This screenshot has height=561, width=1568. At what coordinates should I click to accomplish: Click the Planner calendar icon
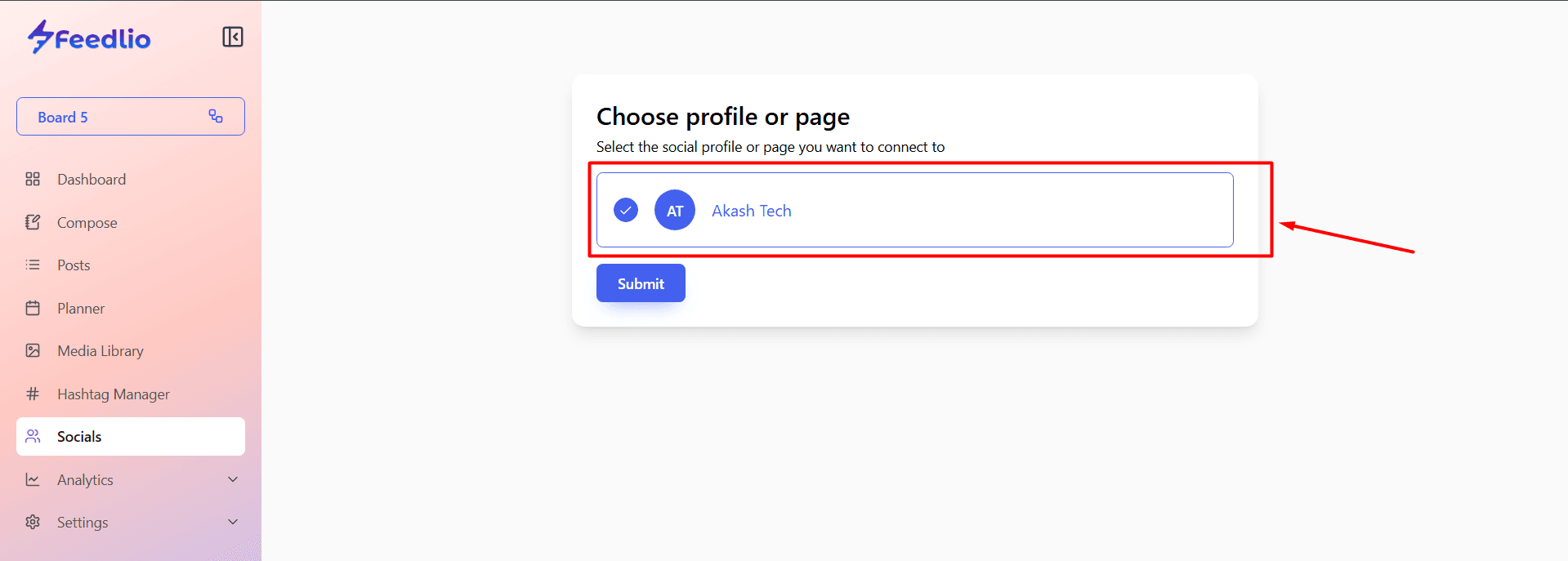pos(33,308)
